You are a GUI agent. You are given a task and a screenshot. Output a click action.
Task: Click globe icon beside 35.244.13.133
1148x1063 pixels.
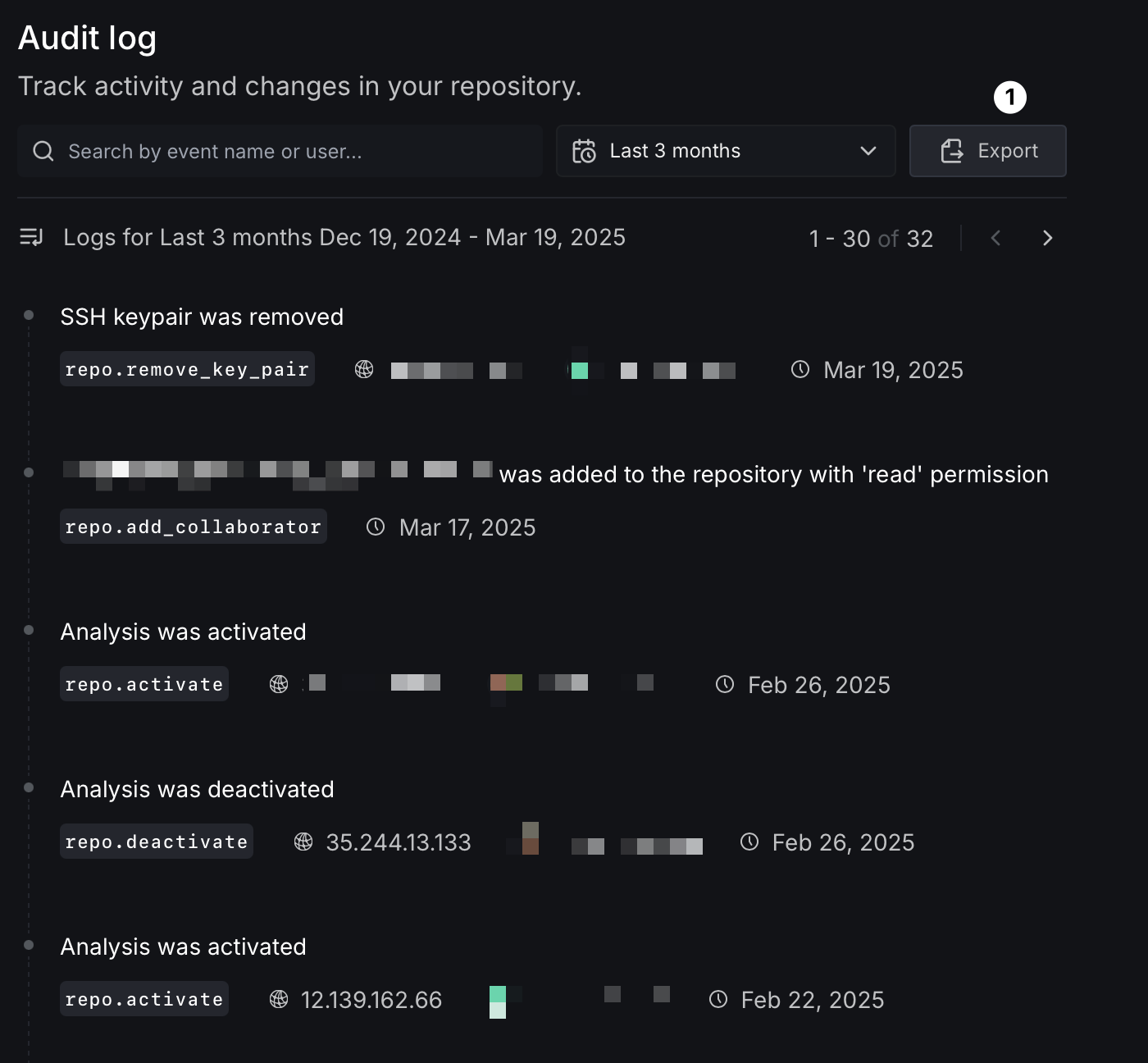click(x=303, y=842)
